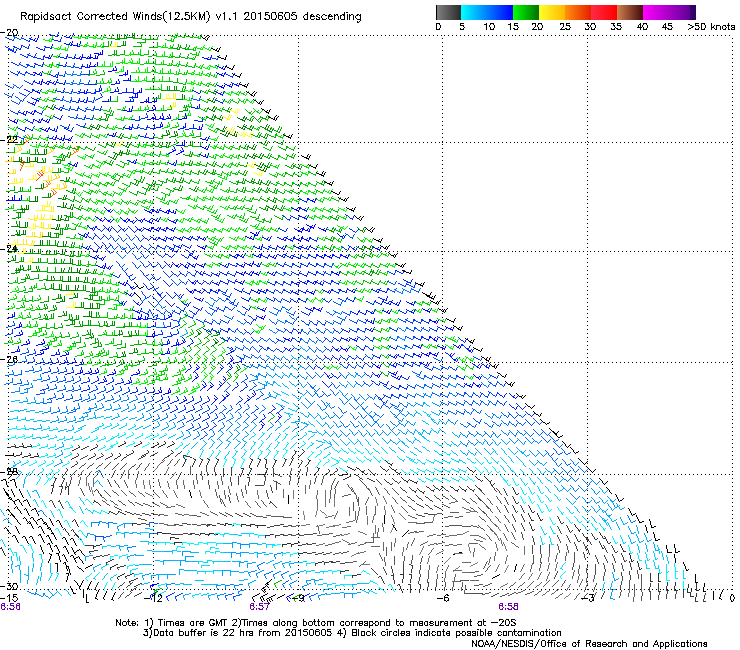740x650 pixels.
Task: Click the yellow 20-25 knots legend swatch
Action: click(552, 12)
